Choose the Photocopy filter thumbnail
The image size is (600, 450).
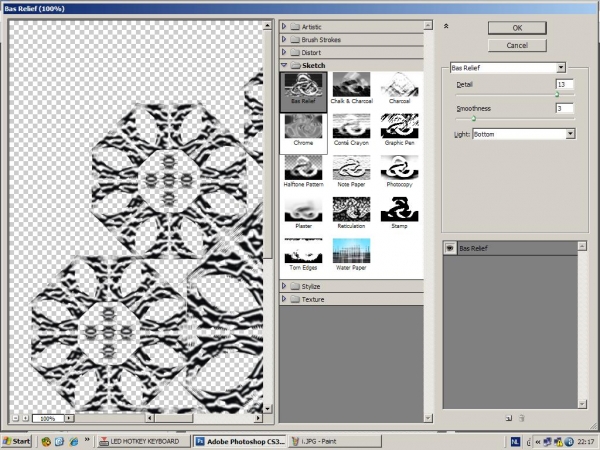(399, 171)
